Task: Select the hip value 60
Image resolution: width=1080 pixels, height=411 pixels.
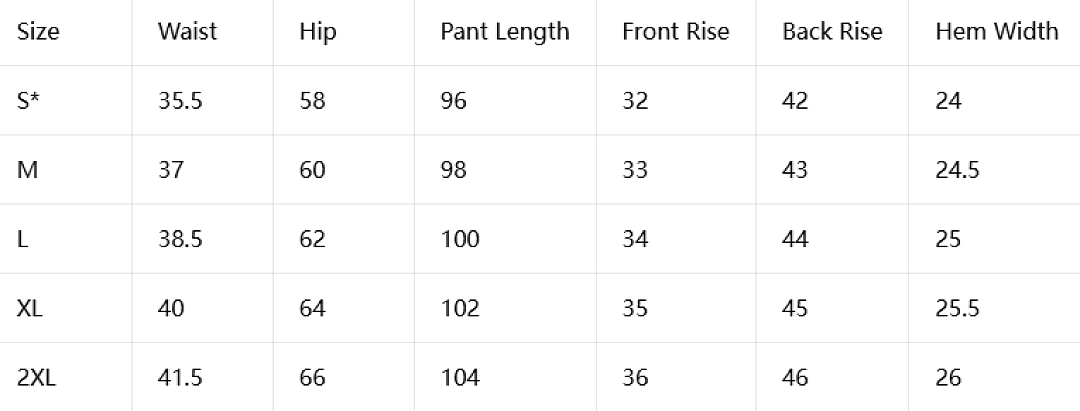Action: (x=313, y=170)
